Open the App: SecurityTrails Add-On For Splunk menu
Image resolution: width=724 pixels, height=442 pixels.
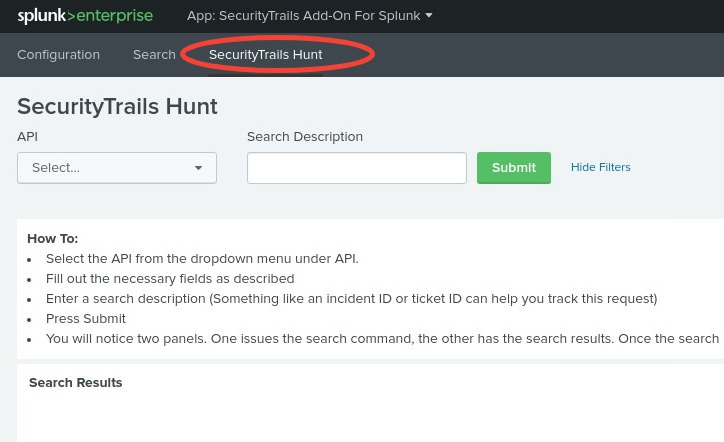(x=309, y=16)
